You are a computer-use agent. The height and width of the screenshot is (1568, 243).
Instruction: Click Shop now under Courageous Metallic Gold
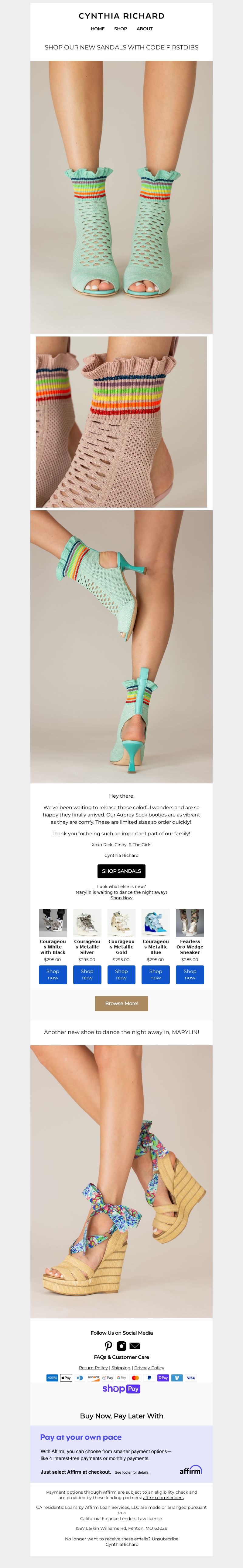click(121, 975)
